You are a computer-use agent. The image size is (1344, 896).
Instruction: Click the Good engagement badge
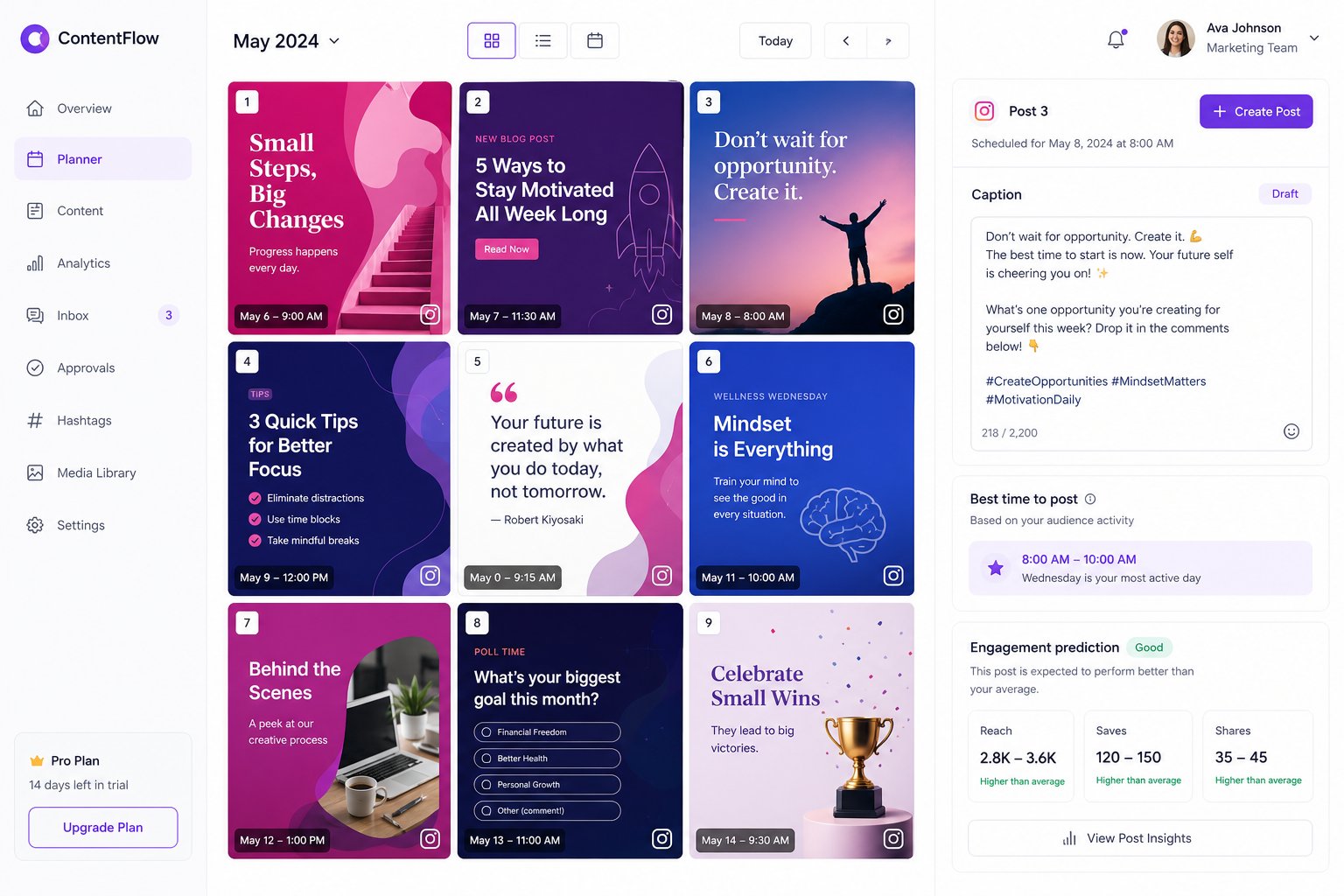coord(1149,647)
